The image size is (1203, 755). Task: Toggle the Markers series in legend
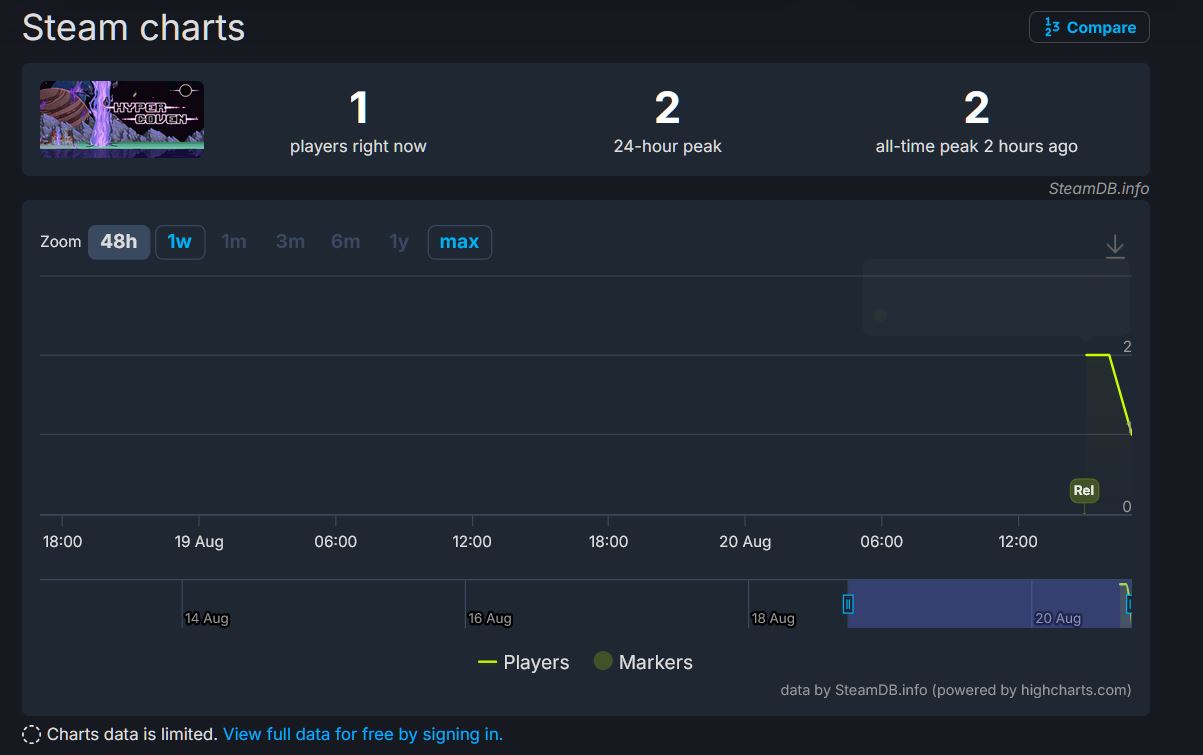(643, 662)
